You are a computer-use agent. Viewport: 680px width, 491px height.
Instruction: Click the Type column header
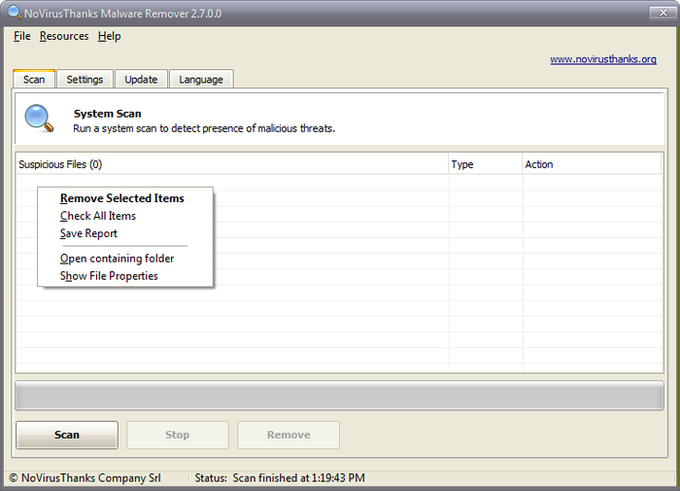click(x=485, y=164)
